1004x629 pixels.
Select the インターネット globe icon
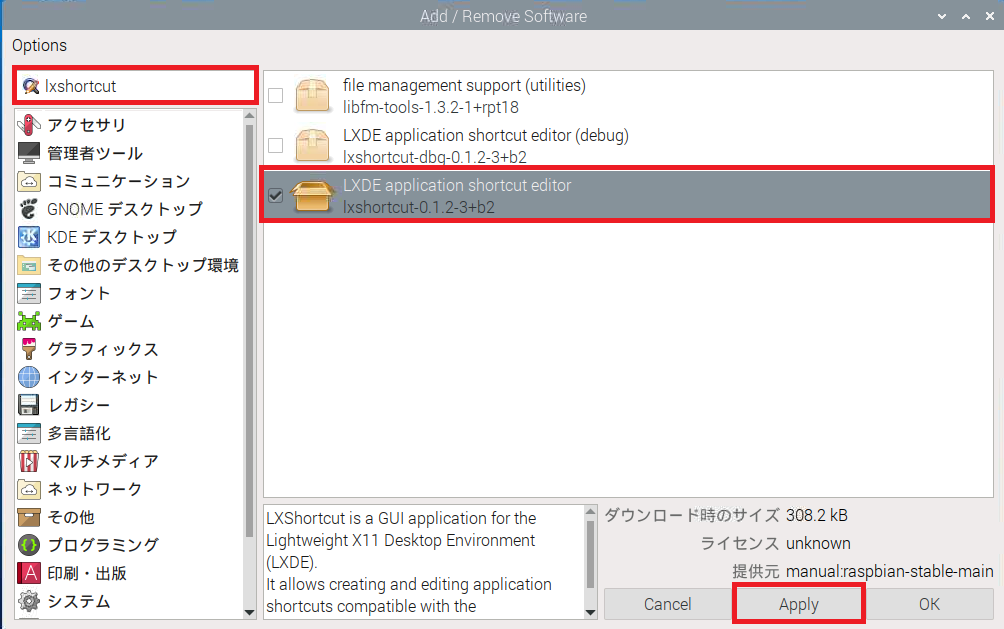(x=29, y=377)
